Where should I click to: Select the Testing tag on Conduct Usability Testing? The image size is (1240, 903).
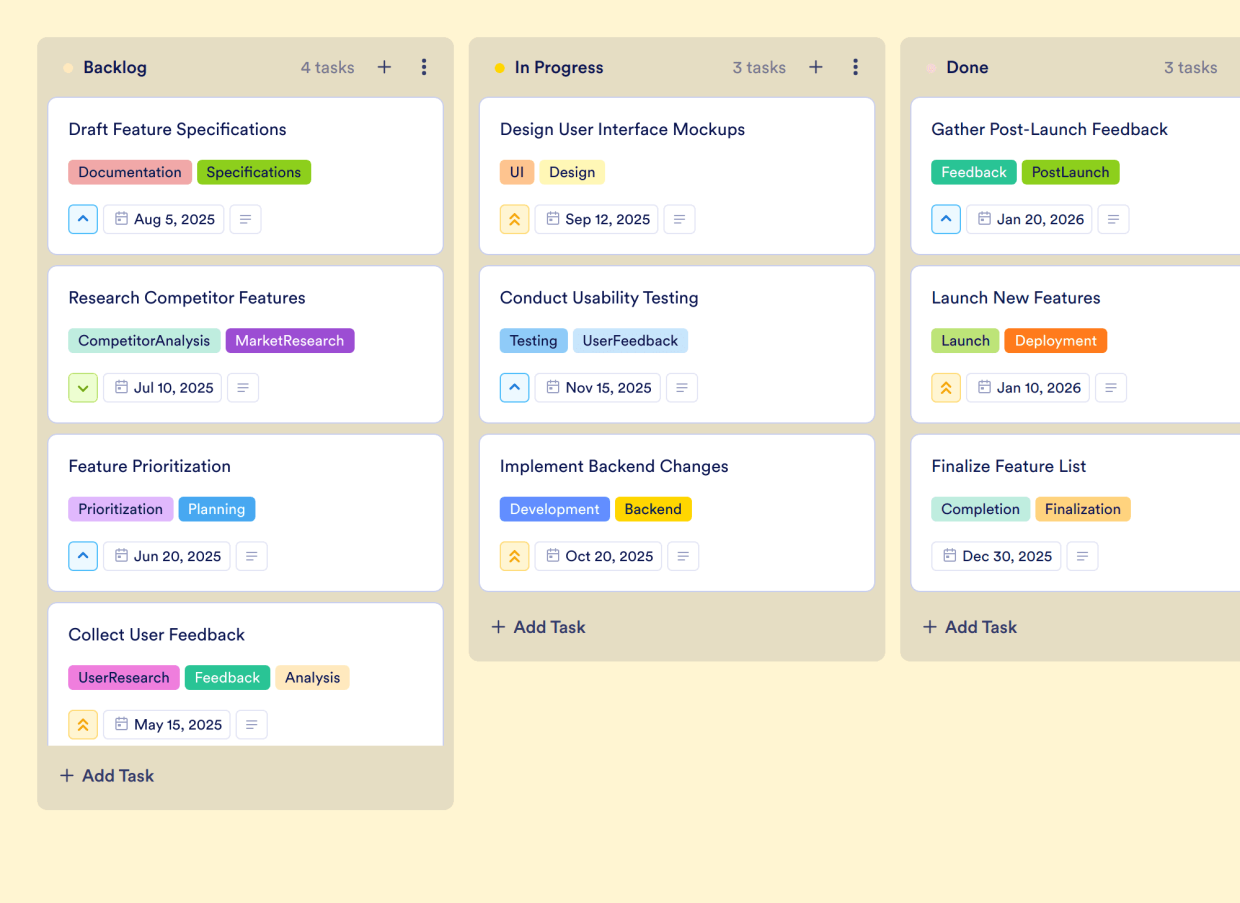click(x=533, y=340)
